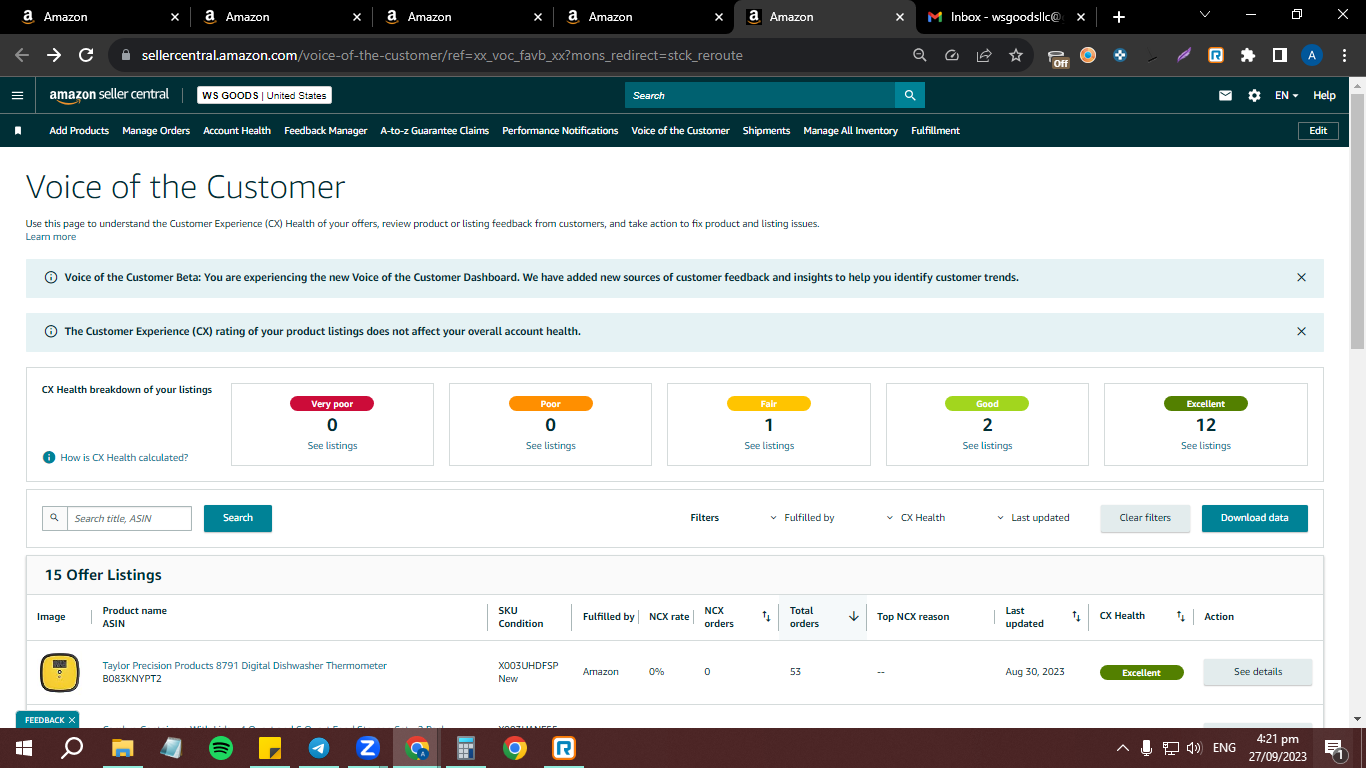Open Account Health in the navigation bar
The height and width of the screenshot is (768, 1366).
click(237, 131)
